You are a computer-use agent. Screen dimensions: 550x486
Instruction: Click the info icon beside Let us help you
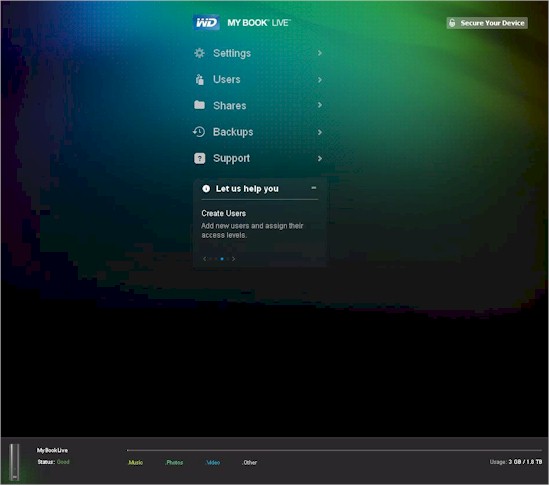[206, 189]
